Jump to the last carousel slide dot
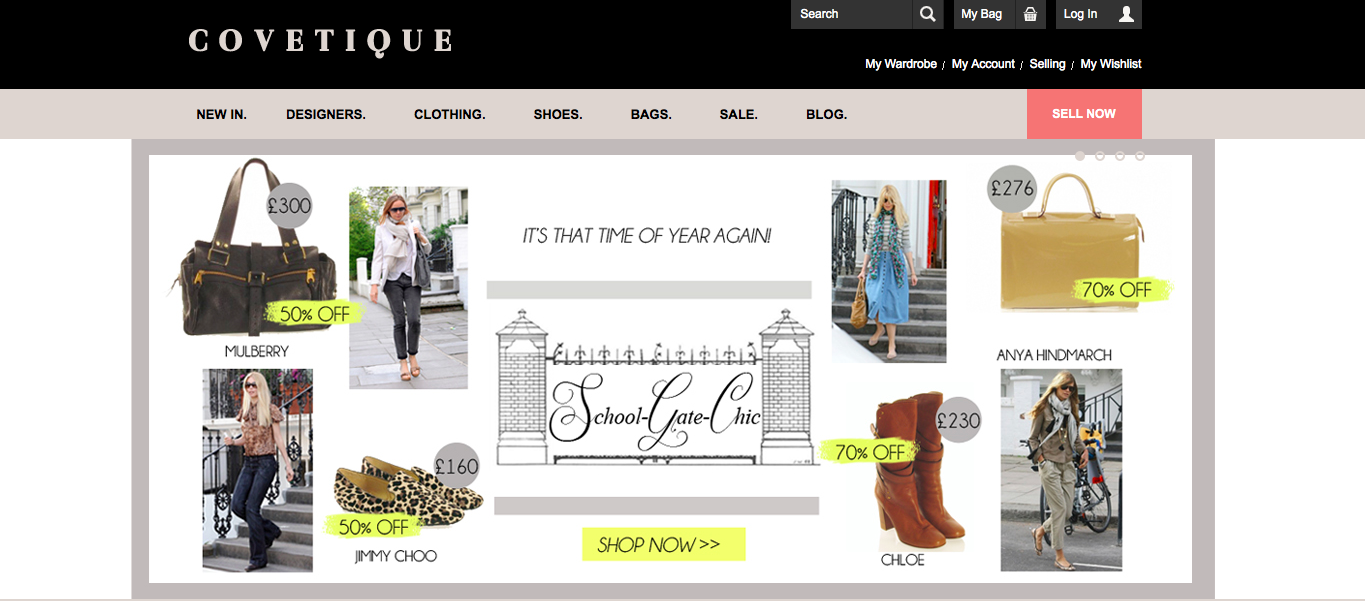The height and width of the screenshot is (601, 1365). (x=1140, y=156)
